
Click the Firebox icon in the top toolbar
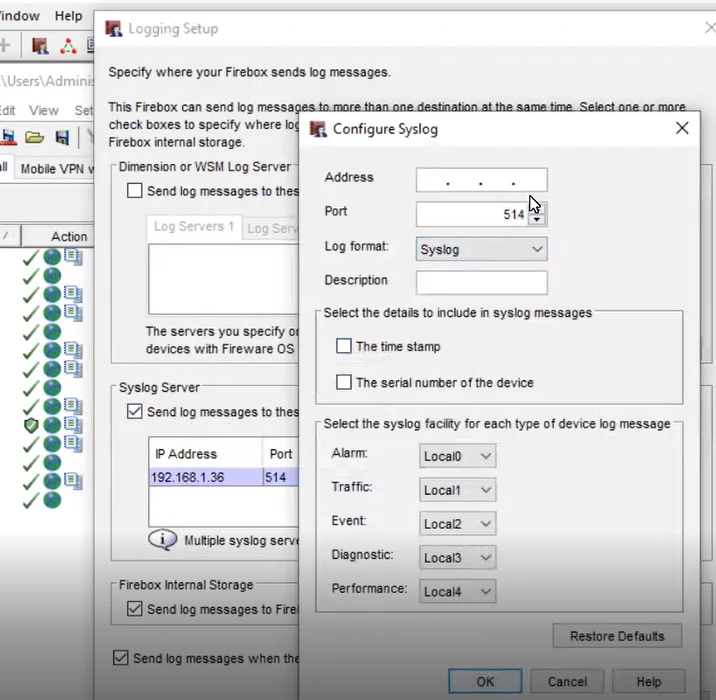coord(40,46)
